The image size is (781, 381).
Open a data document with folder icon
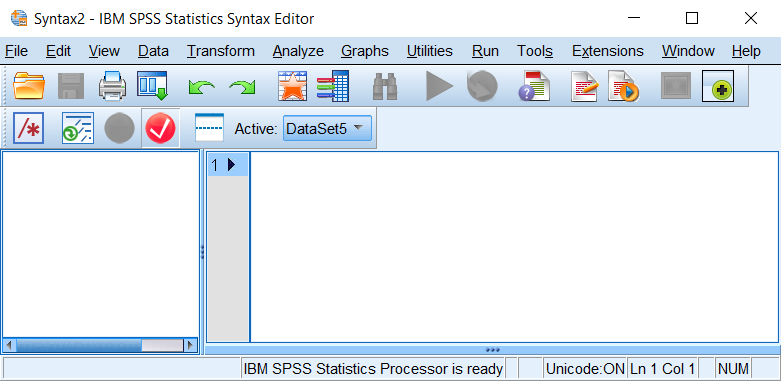28,86
